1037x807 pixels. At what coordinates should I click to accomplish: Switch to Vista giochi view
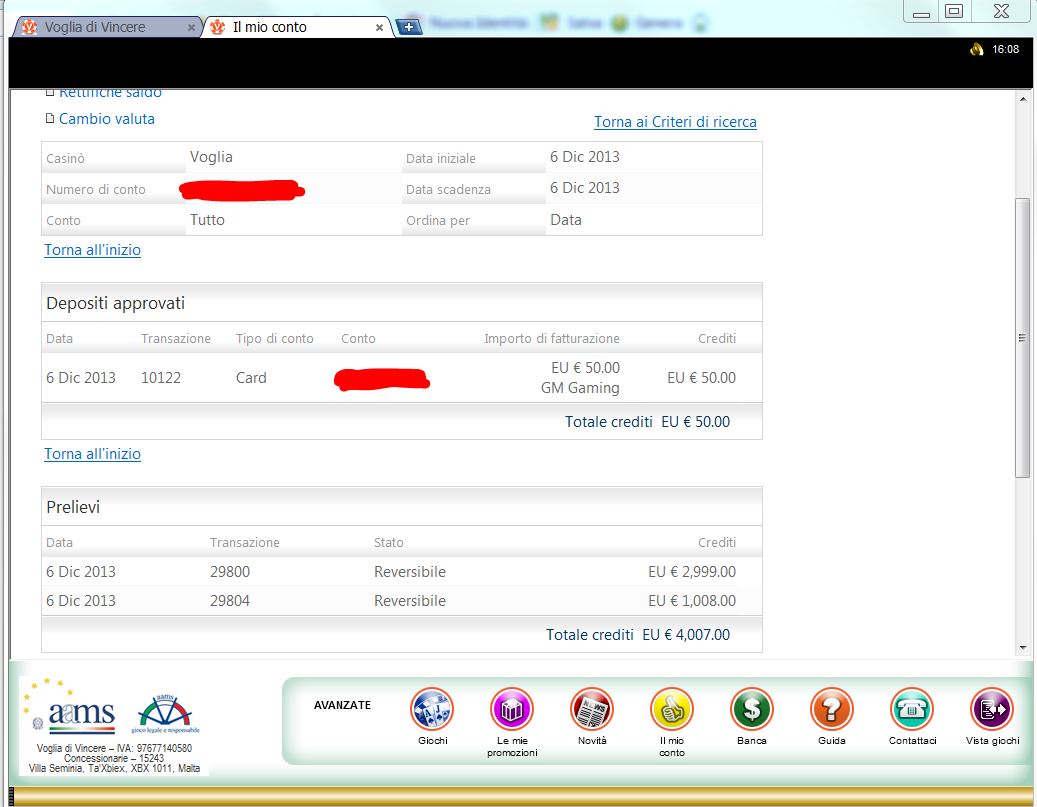coord(992,709)
